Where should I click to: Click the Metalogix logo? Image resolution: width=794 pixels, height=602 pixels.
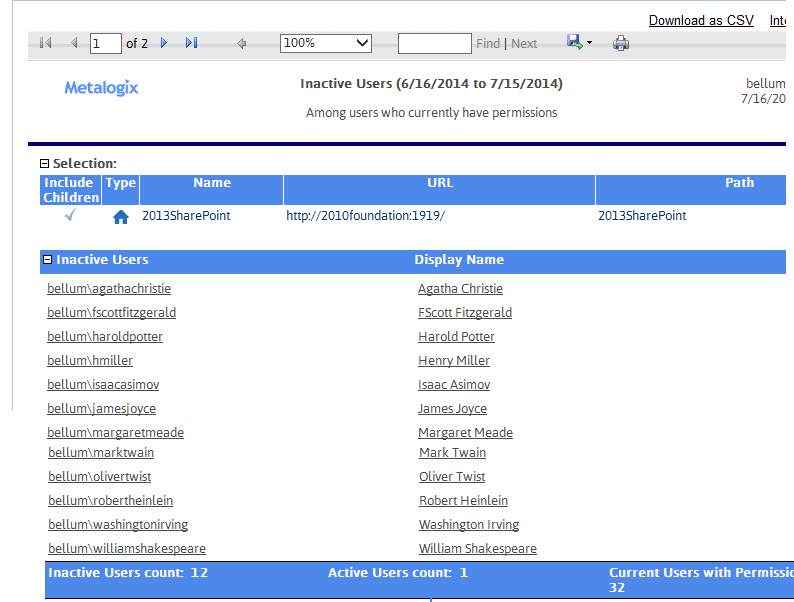(101, 88)
